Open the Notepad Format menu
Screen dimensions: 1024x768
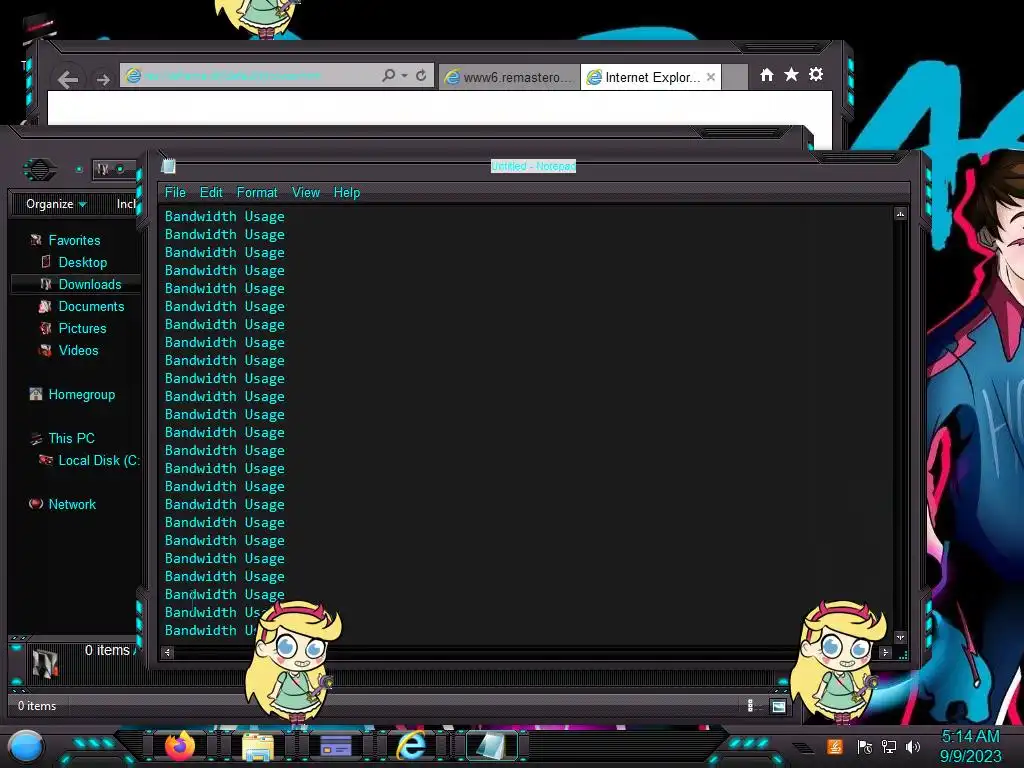click(x=257, y=193)
